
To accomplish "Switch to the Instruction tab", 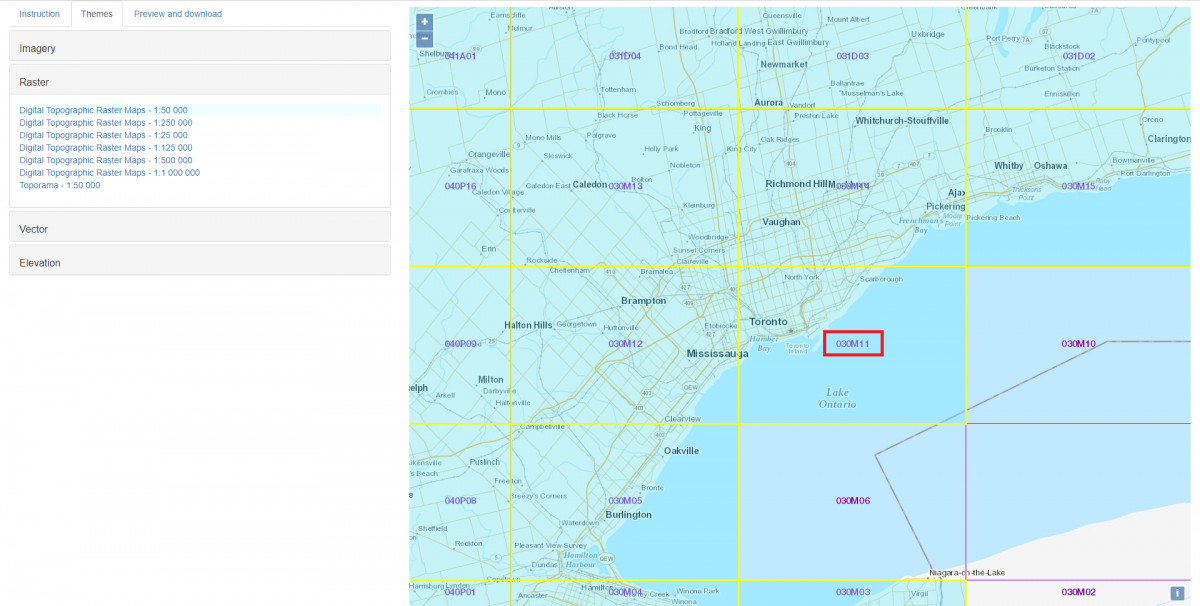I will pyautogui.click(x=38, y=14).
